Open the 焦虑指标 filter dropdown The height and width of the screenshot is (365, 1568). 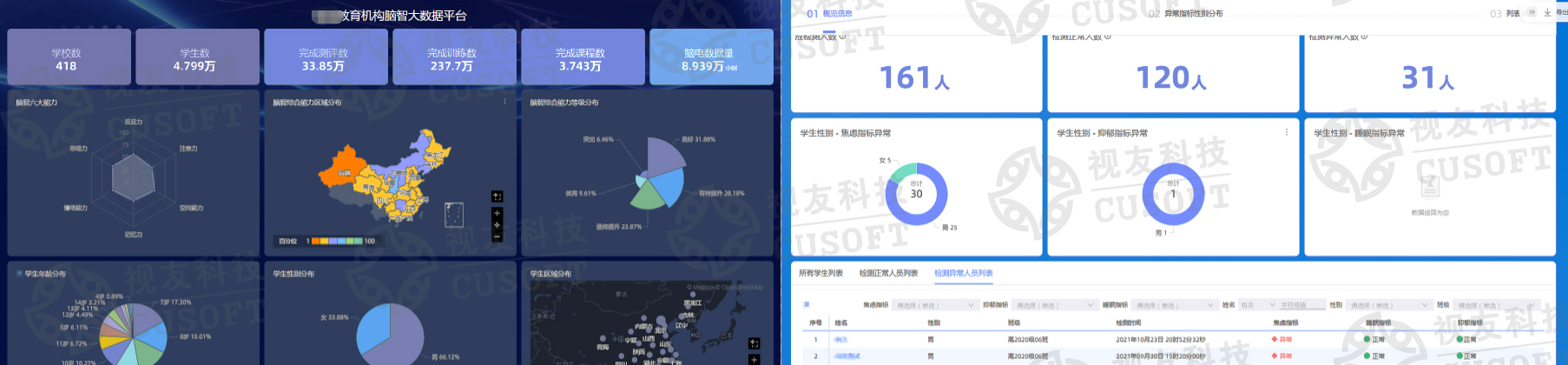pos(935,305)
